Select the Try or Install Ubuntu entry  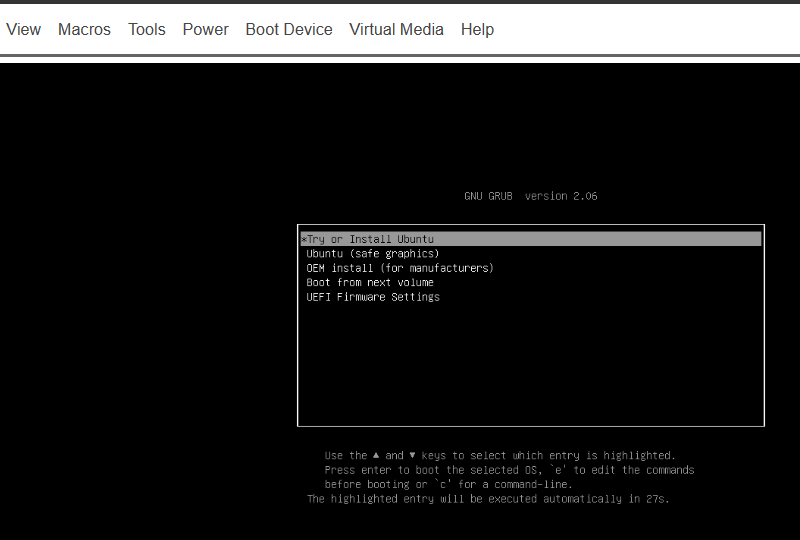point(370,239)
